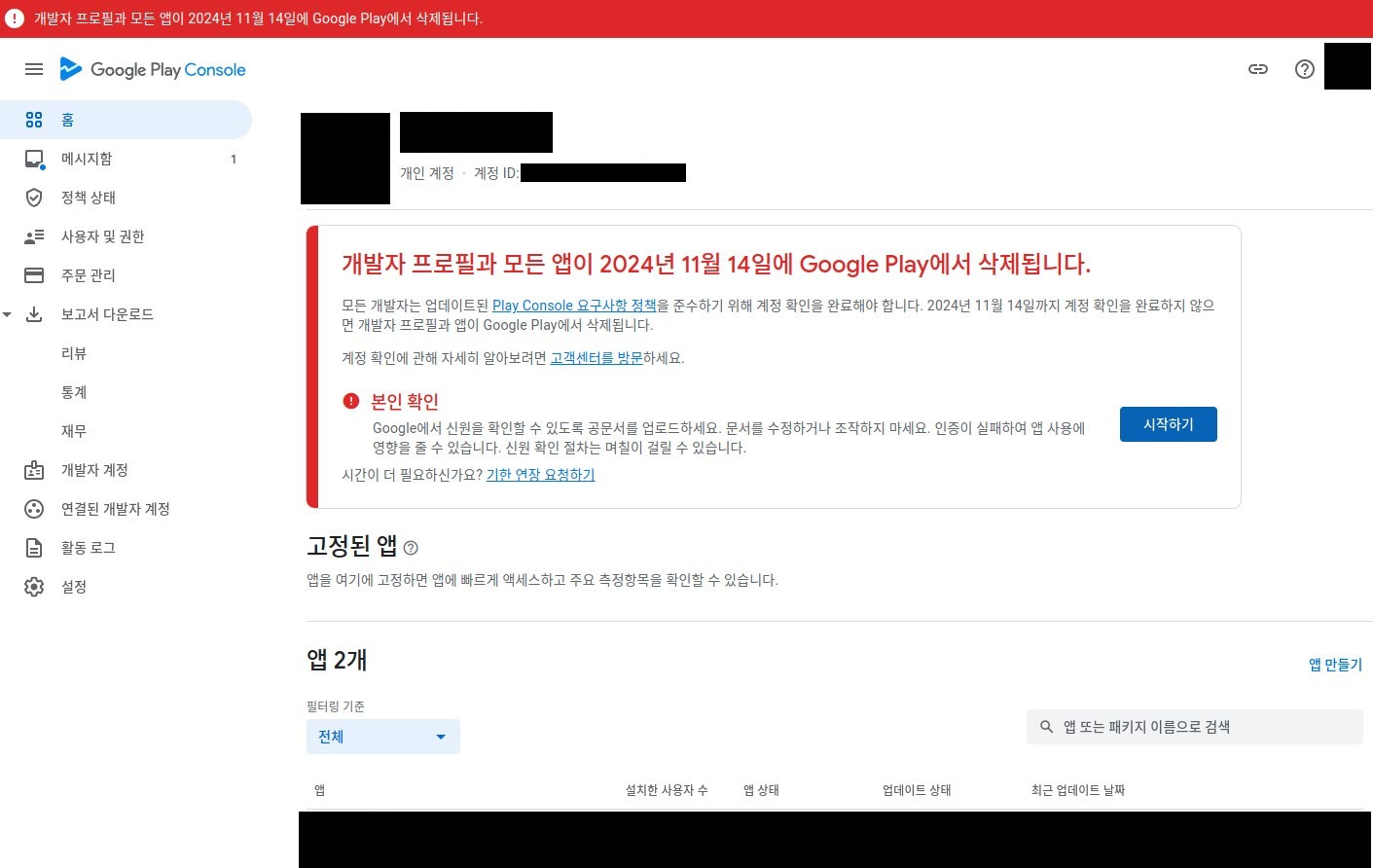
Task: Open 설정 in the sidebar
Action: click(126, 587)
